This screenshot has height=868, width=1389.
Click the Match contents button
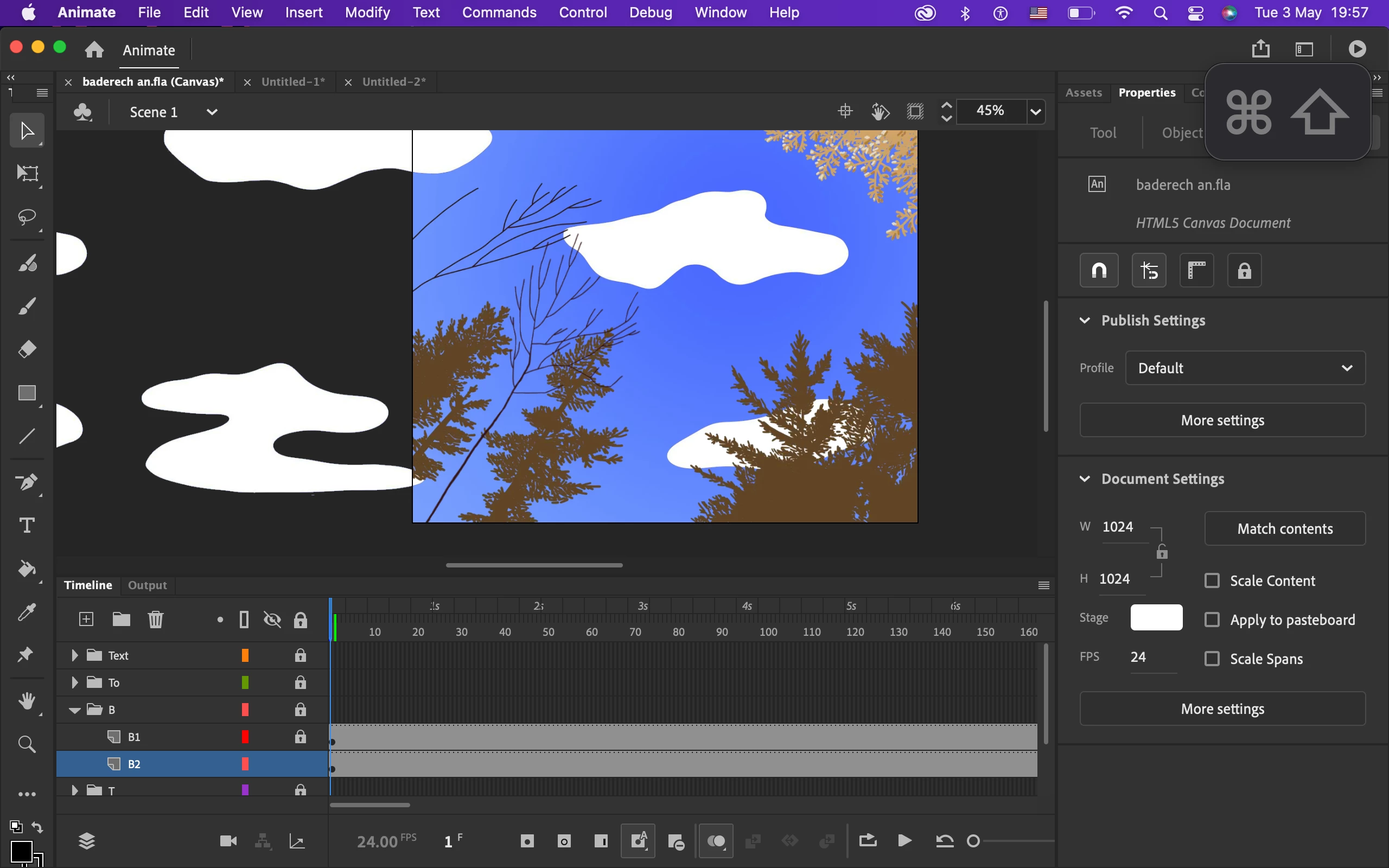point(1284,528)
